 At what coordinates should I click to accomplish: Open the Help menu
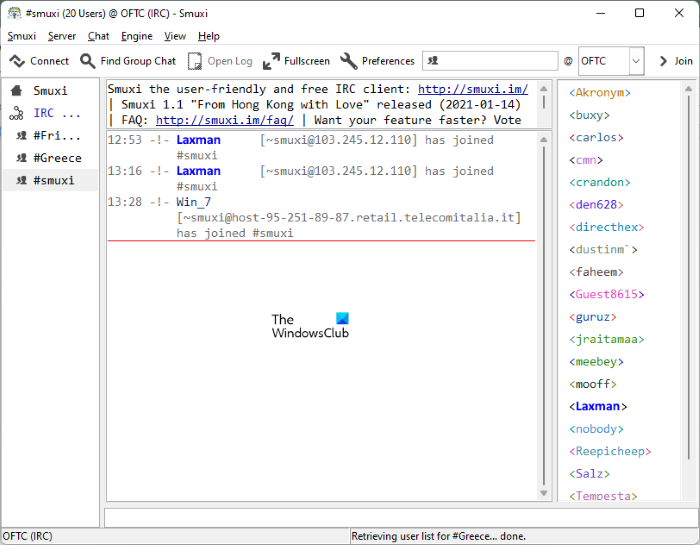209,36
